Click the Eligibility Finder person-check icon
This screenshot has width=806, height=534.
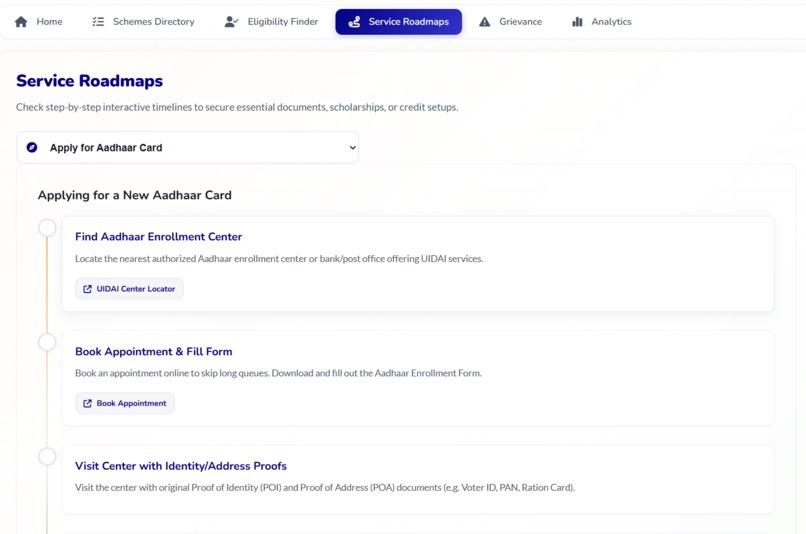231,22
